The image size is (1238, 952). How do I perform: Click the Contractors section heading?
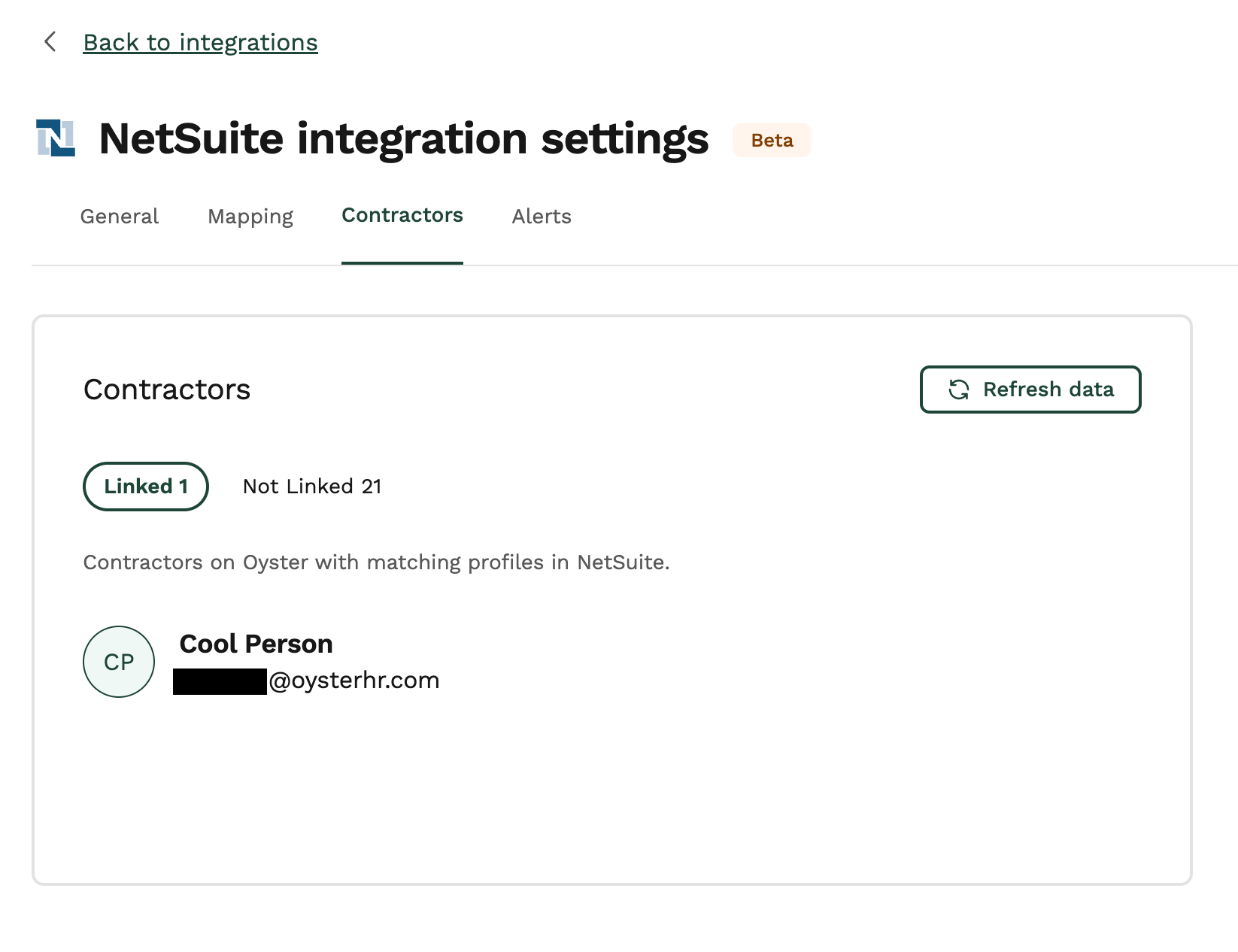pyautogui.click(x=167, y=390)
